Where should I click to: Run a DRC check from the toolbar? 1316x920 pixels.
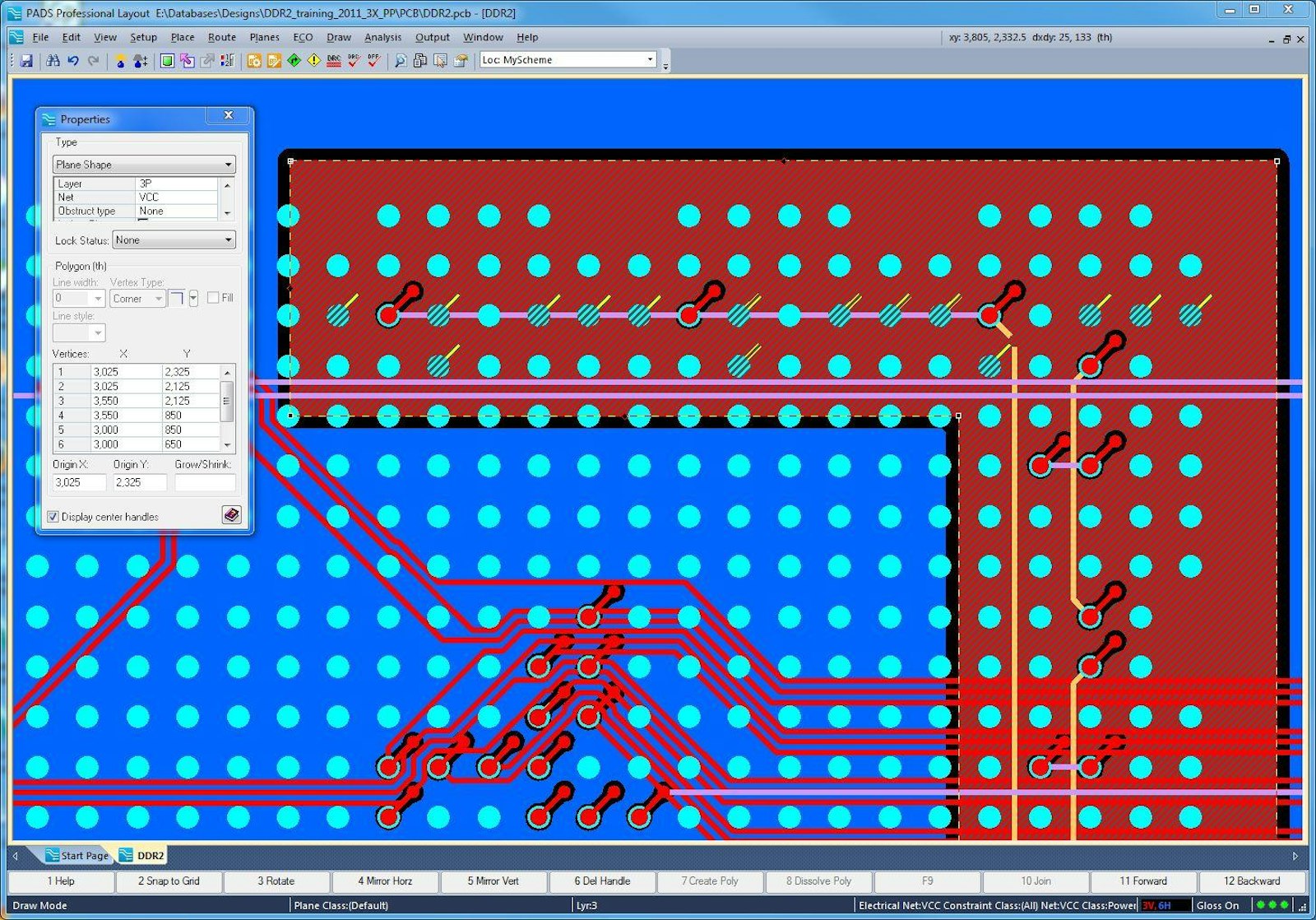tap(335, 59)
